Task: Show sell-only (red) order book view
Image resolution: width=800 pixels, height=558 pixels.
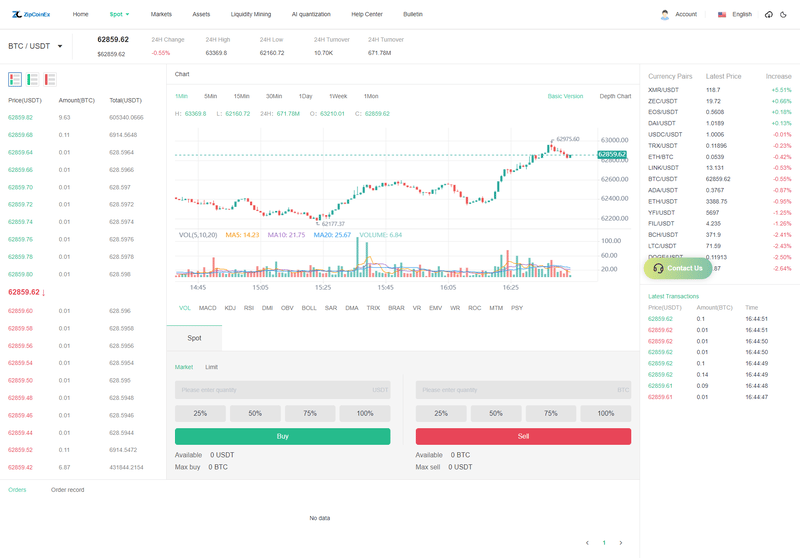Action: pos(50,79)
